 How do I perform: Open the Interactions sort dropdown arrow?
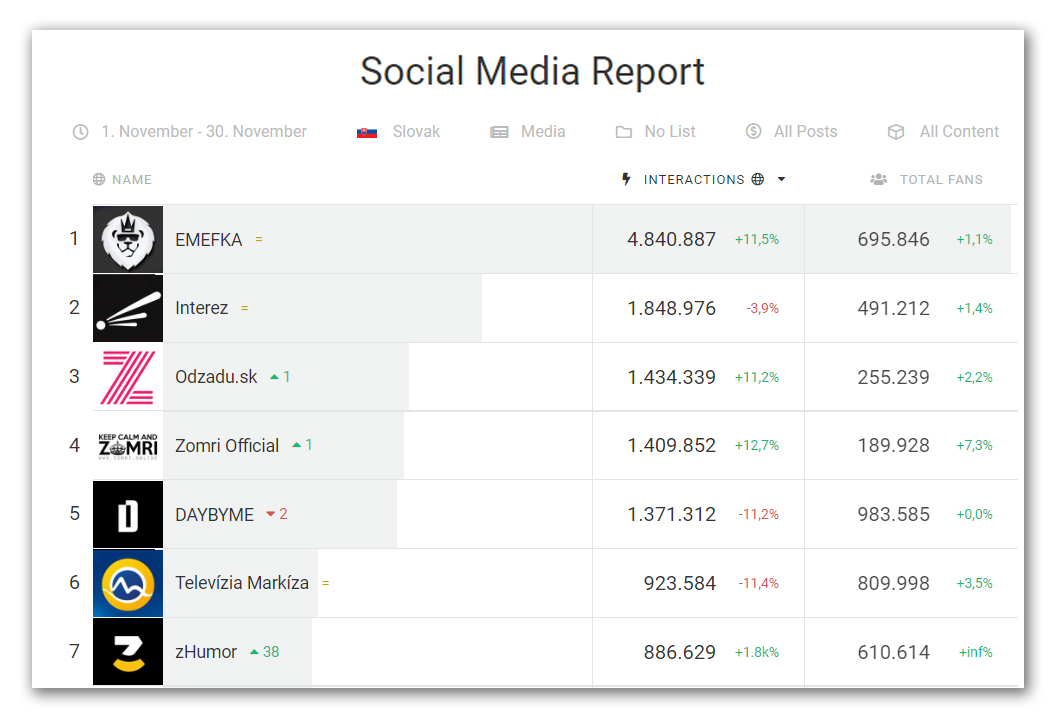(x=781, y=180)
